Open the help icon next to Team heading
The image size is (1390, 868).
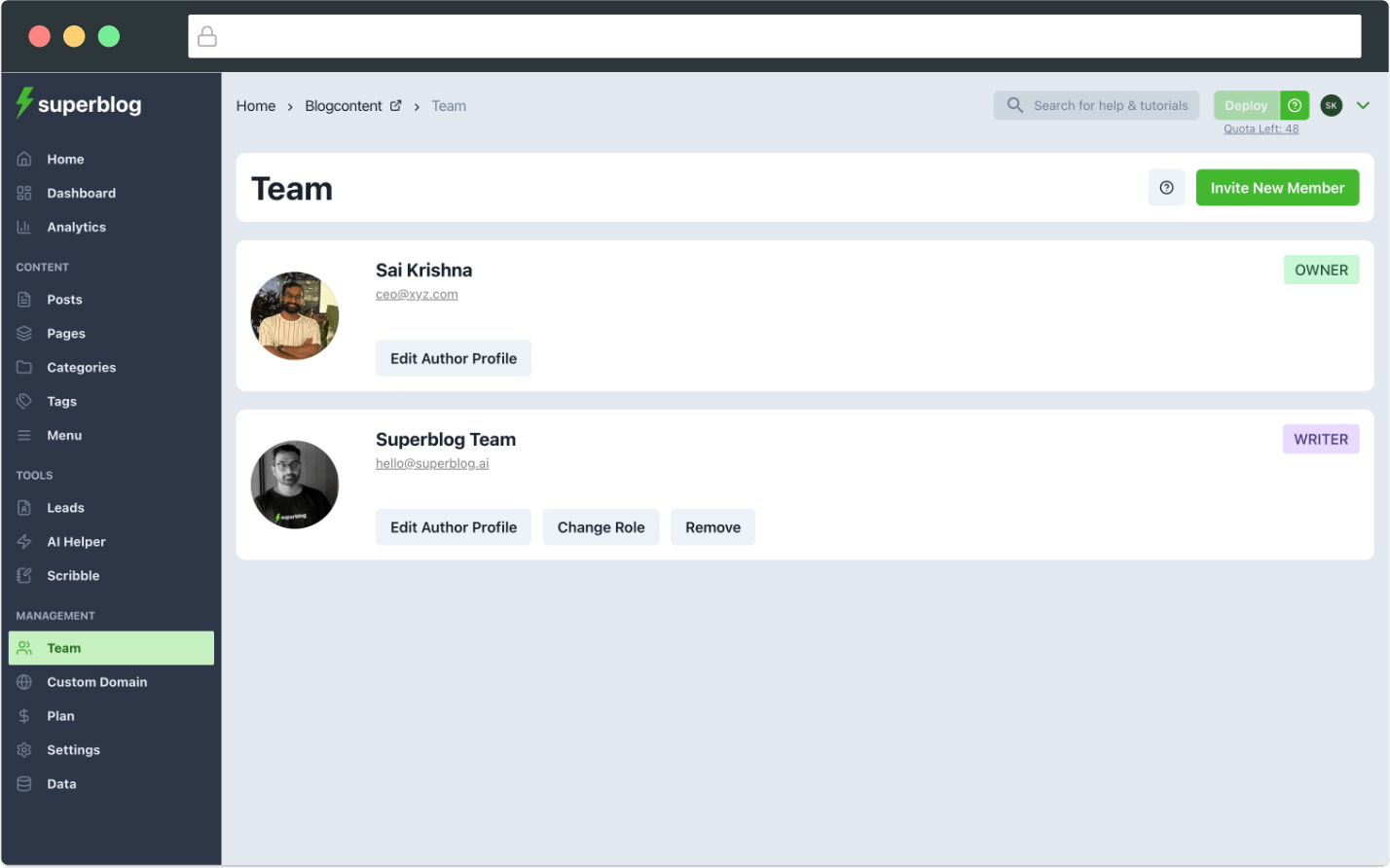(1166, 188)
